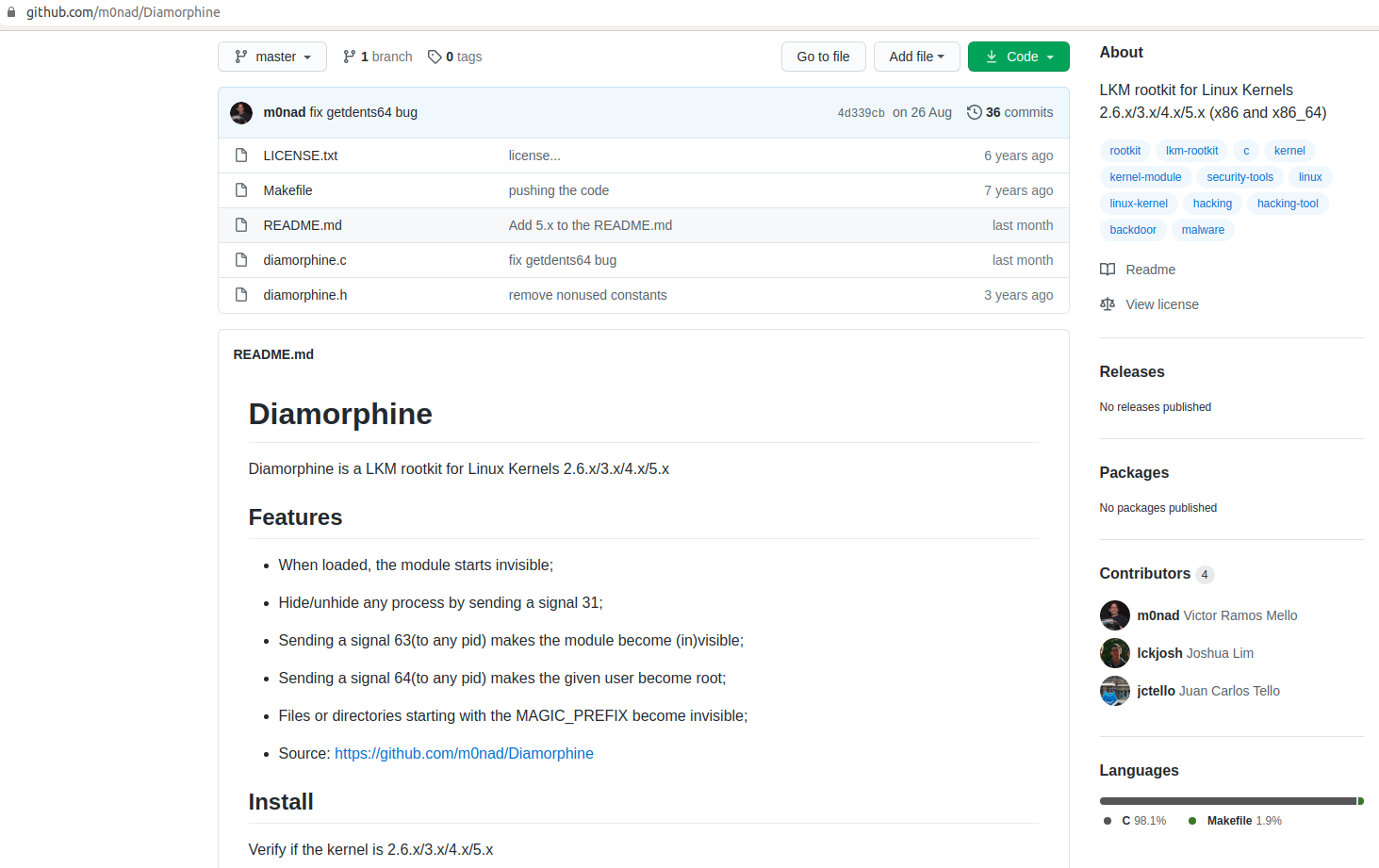Open commit 'Add 5.x to the README.md'
The width and height of the screenshot is (1379, 868).
pyautogui.click(x=591, y=225)
